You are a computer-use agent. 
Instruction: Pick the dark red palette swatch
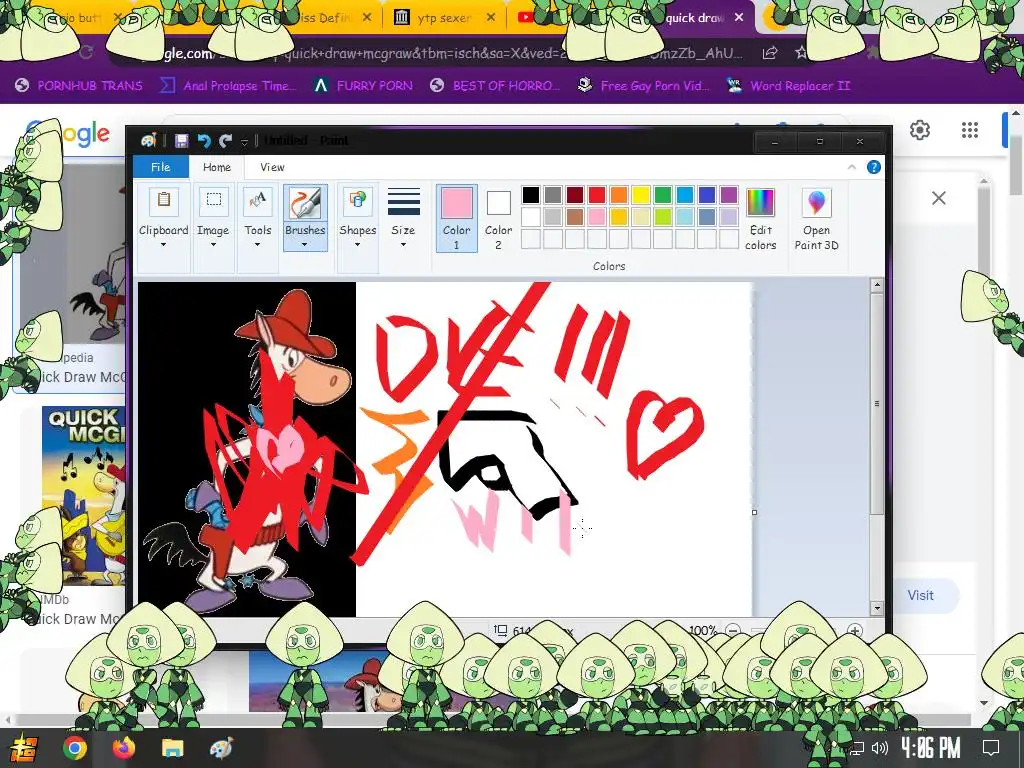click(575, 195)
